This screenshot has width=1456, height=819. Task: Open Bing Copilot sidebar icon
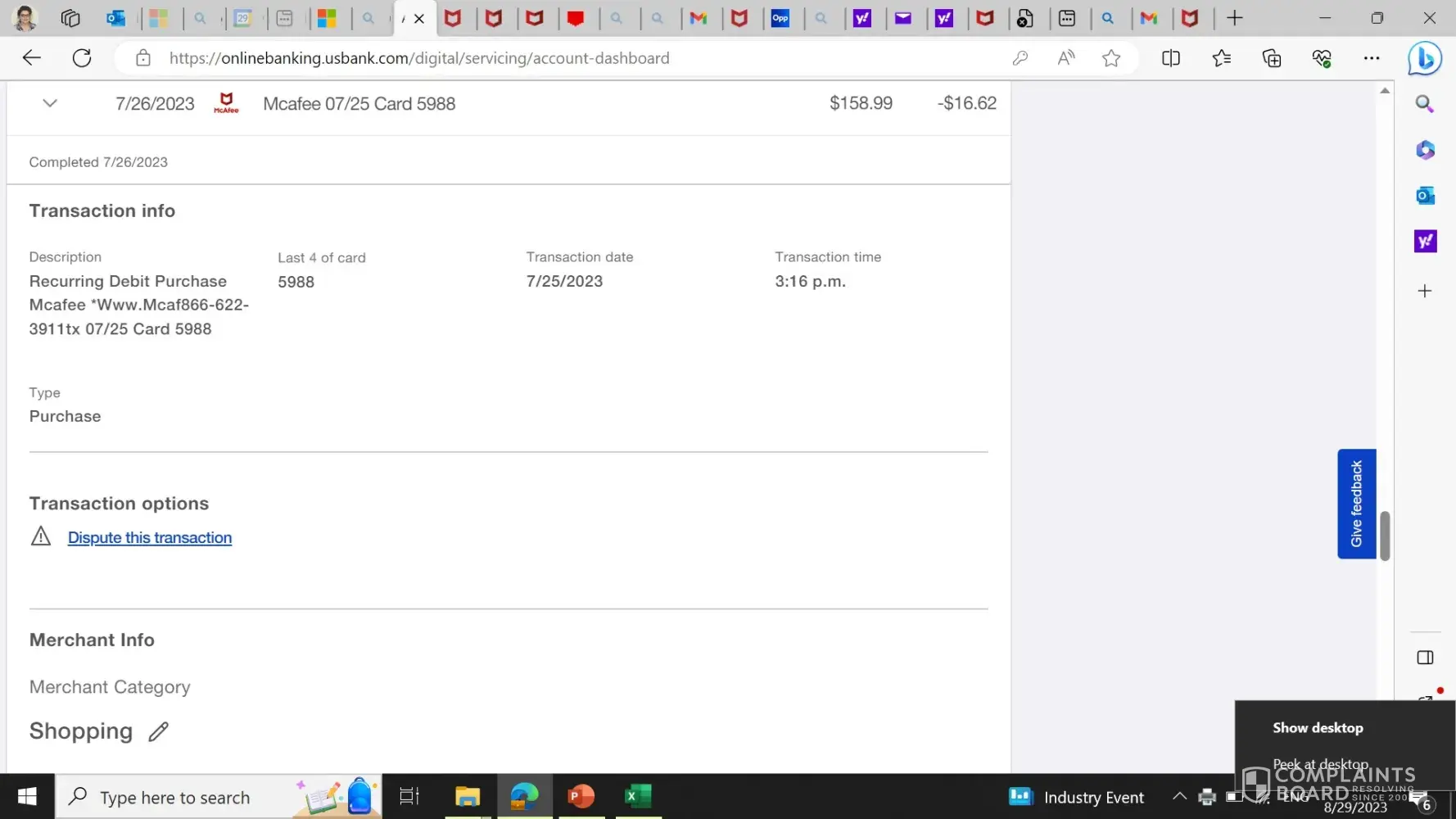click(x=1424, y=59)
